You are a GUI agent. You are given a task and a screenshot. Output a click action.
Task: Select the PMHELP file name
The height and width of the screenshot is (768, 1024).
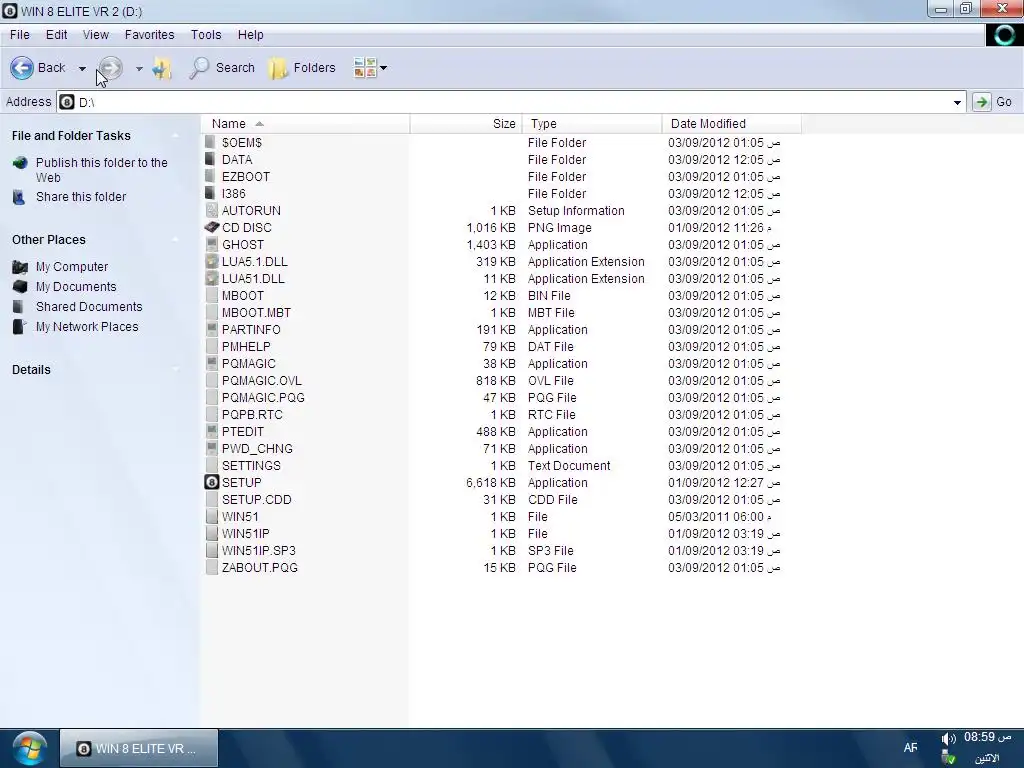point(246,347)
